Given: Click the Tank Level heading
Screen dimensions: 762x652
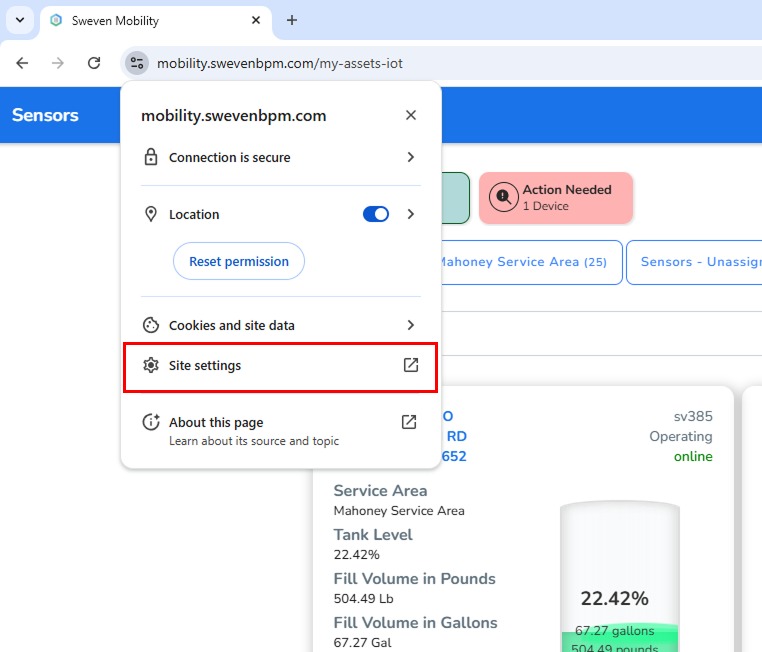Looking at the screenshot, I should tap(373, 534).
